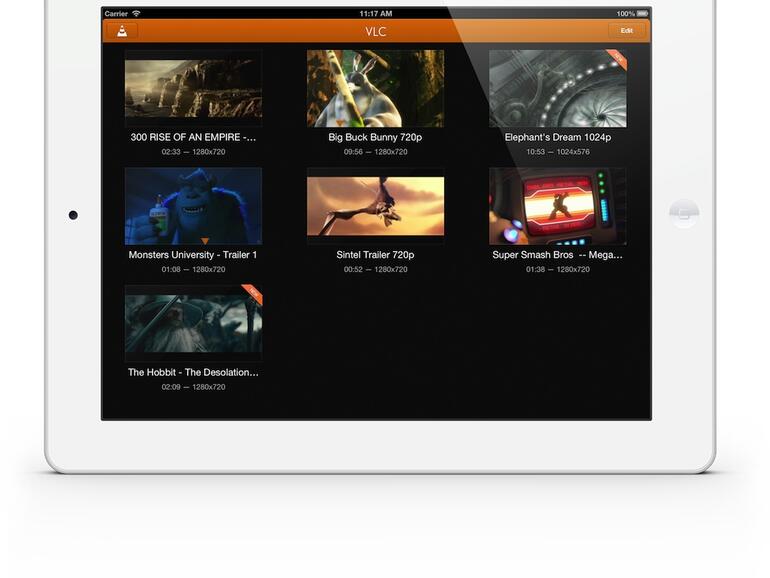Select the 'Big Buck Bunny 720p' title
Image resolution: width=770 pixels, height=578 pixels.
375,137
